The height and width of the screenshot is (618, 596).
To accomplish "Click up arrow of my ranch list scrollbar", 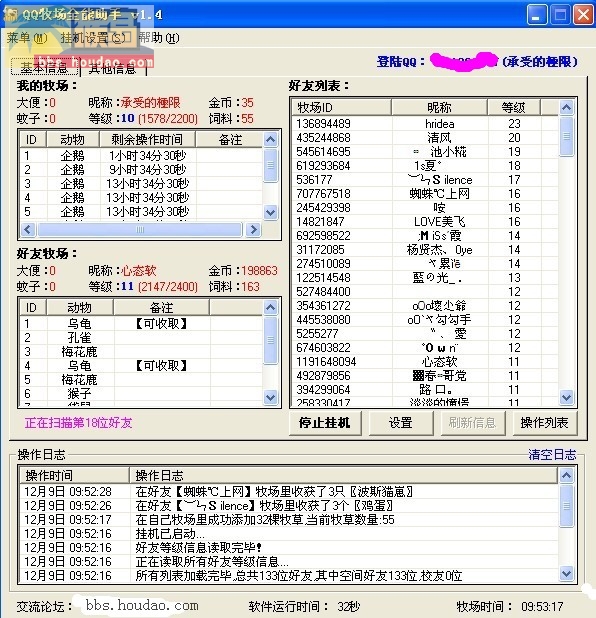I will pyautogui.click(x=270, y=139).
